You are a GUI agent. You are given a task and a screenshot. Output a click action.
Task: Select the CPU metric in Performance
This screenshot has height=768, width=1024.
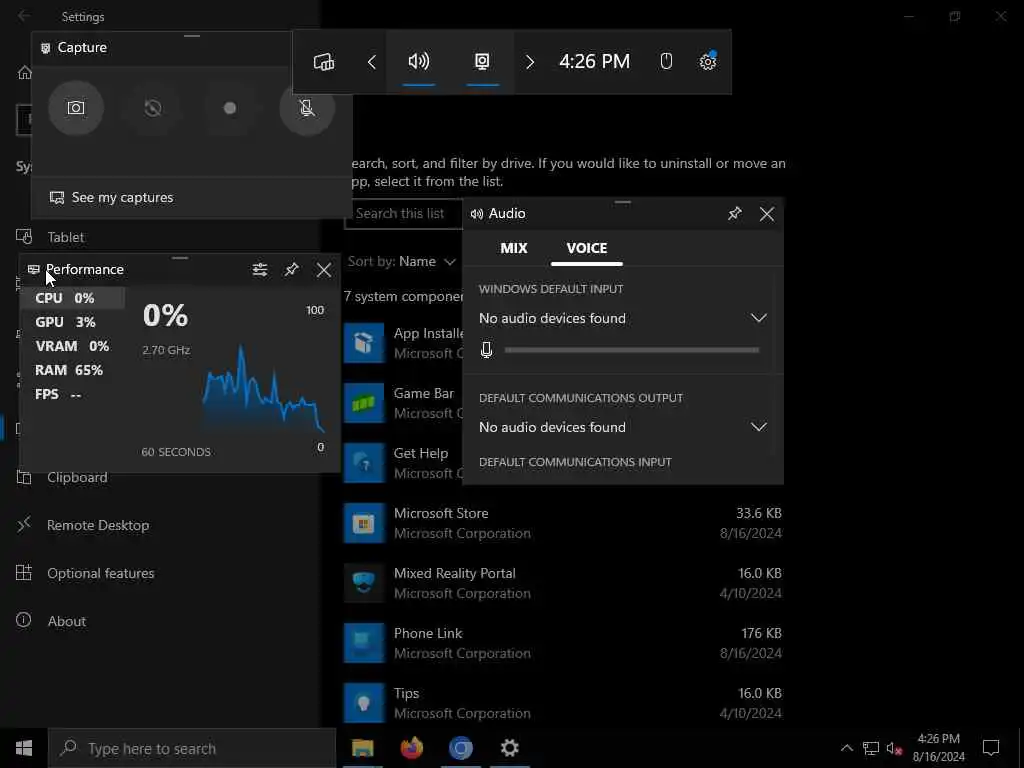pyautogui.click(x=72, y=298)
